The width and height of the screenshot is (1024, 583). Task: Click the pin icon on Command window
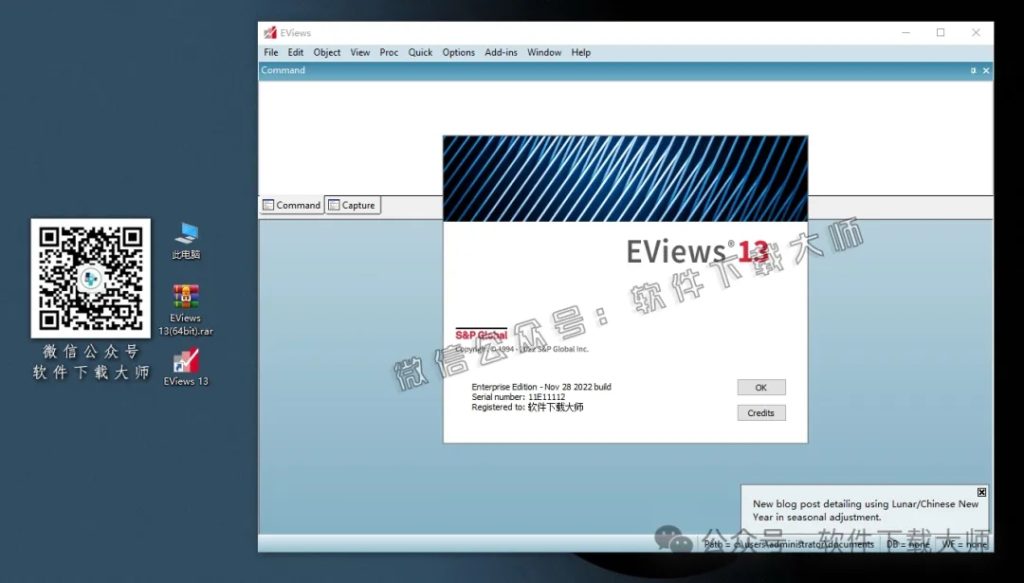972,70
